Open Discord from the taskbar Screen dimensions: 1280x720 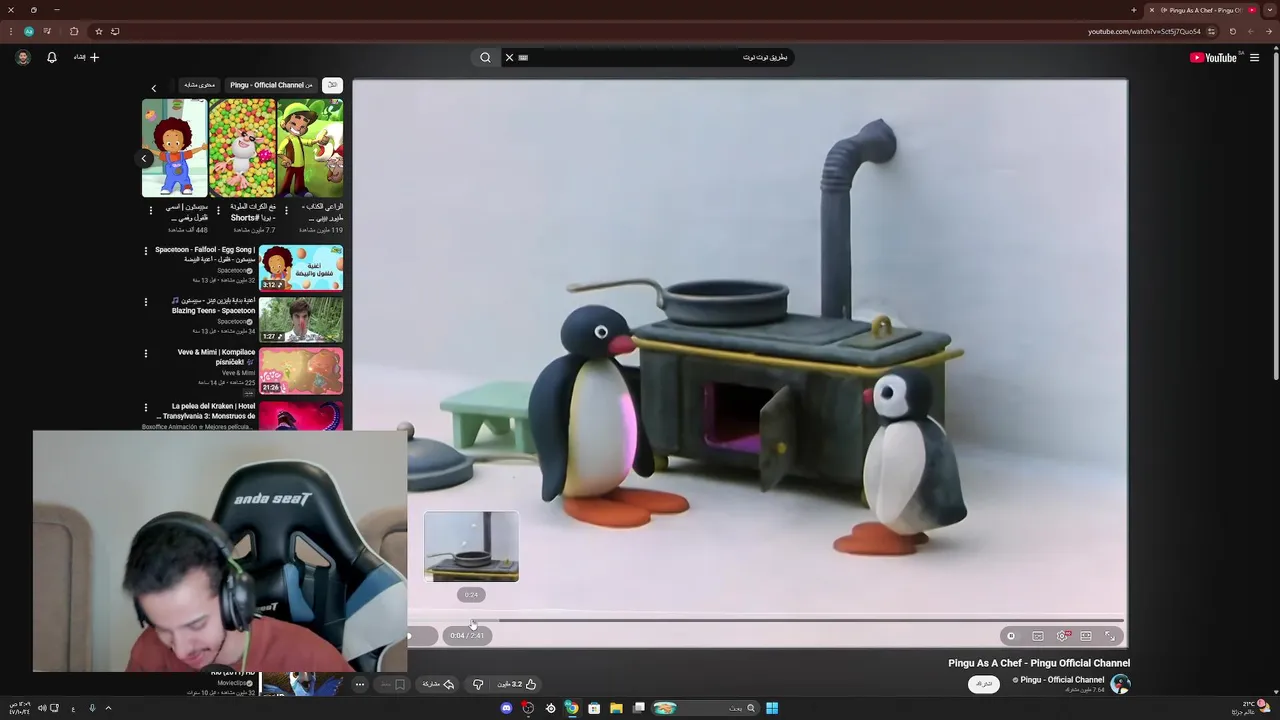point(506,708)
